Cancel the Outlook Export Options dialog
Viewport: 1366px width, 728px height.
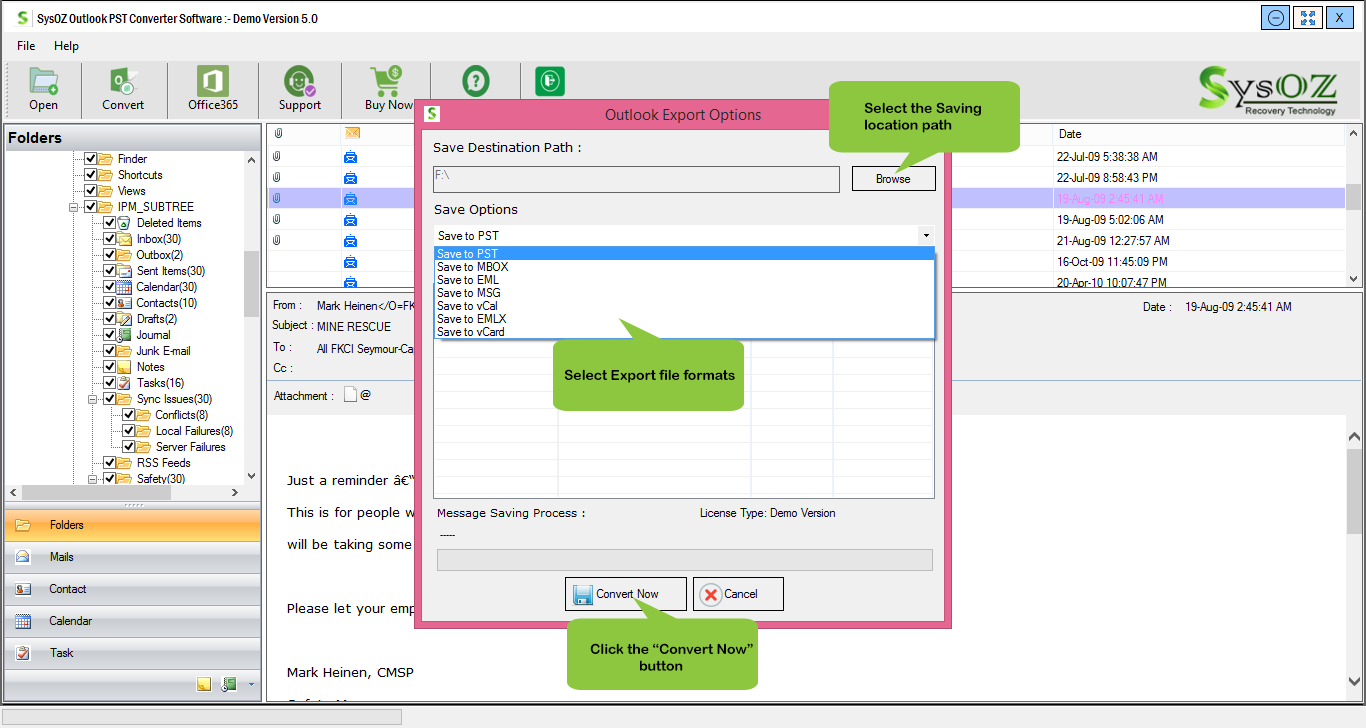[x=738, y=594]
